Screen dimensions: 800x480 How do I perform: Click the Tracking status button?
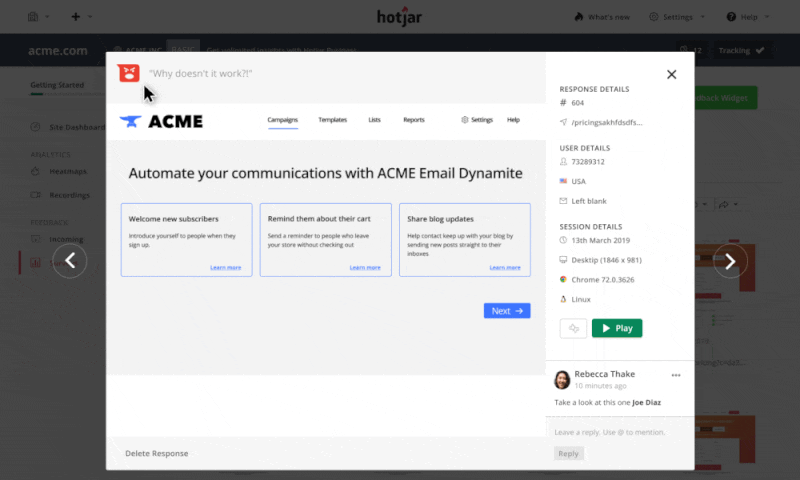(741, 50)
